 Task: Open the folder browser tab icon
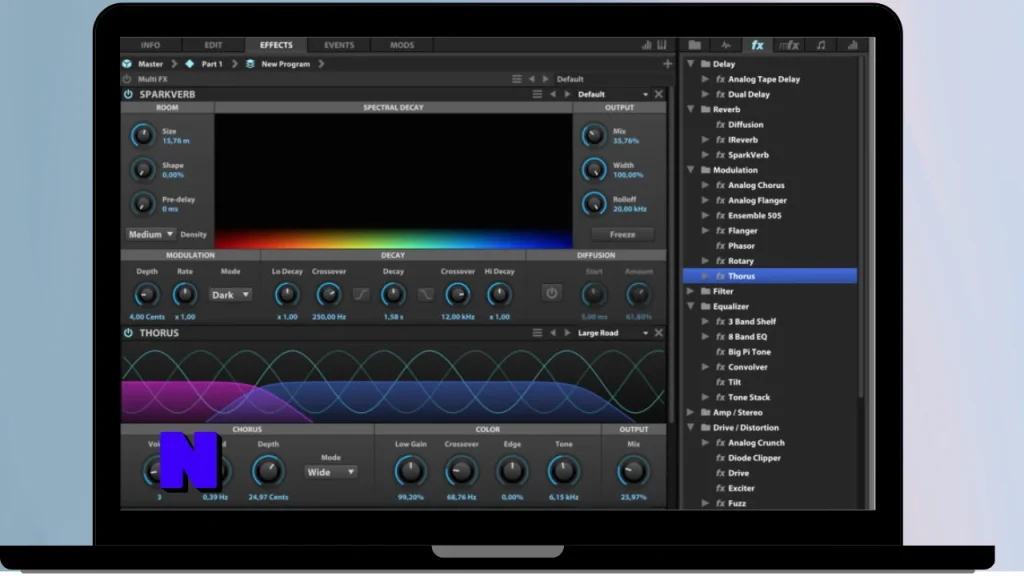pos(694,45)
